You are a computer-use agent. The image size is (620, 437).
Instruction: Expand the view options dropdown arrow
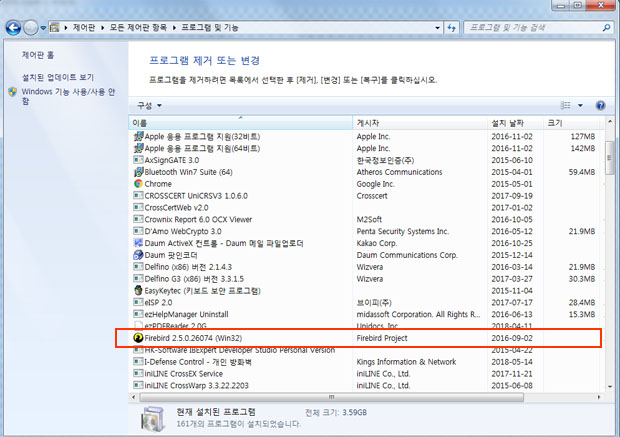[x=582, y=105]
